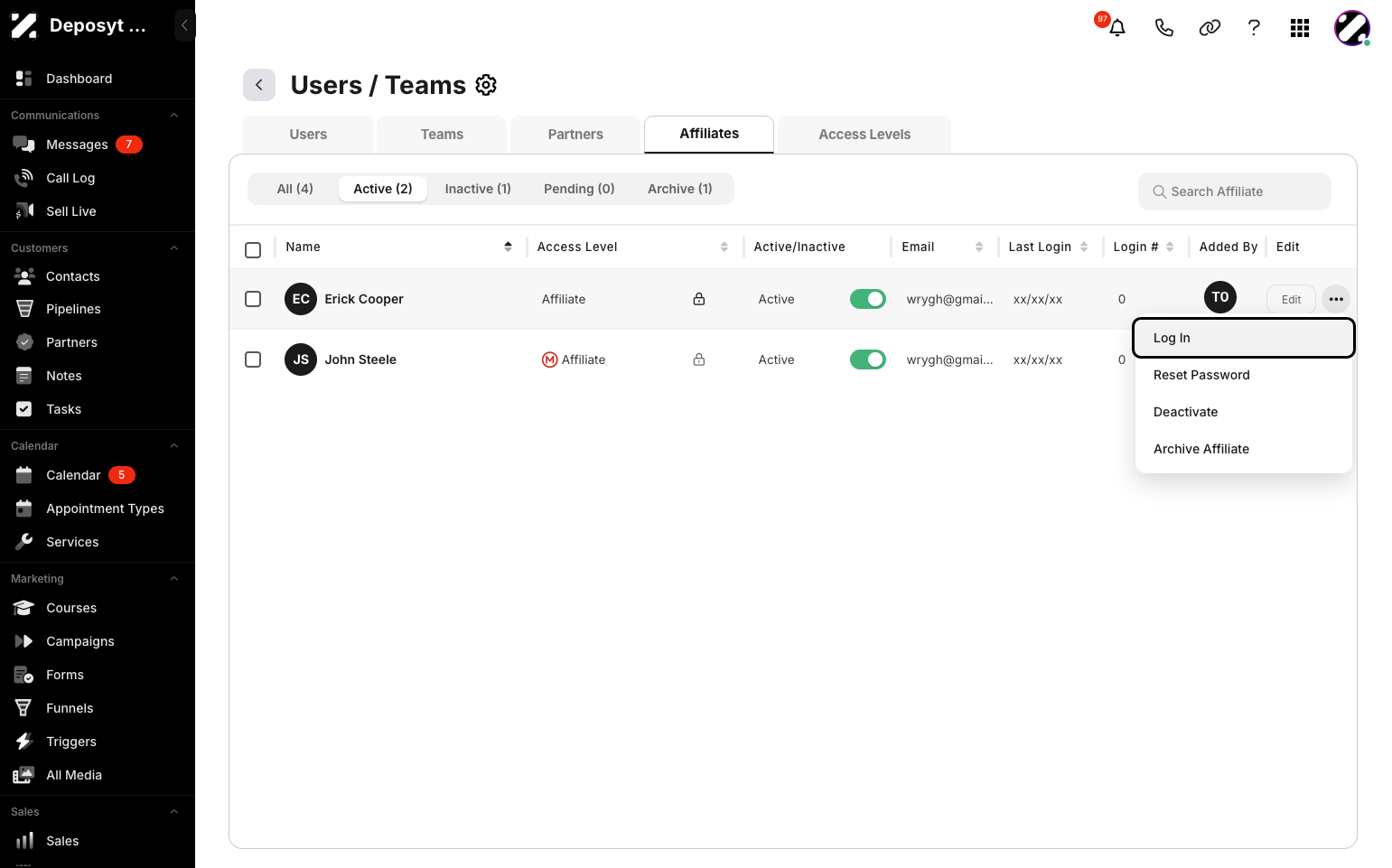This screenshot has width=1392, height=868.
Task: Open the help question mark
Action: coord(1254,28)
